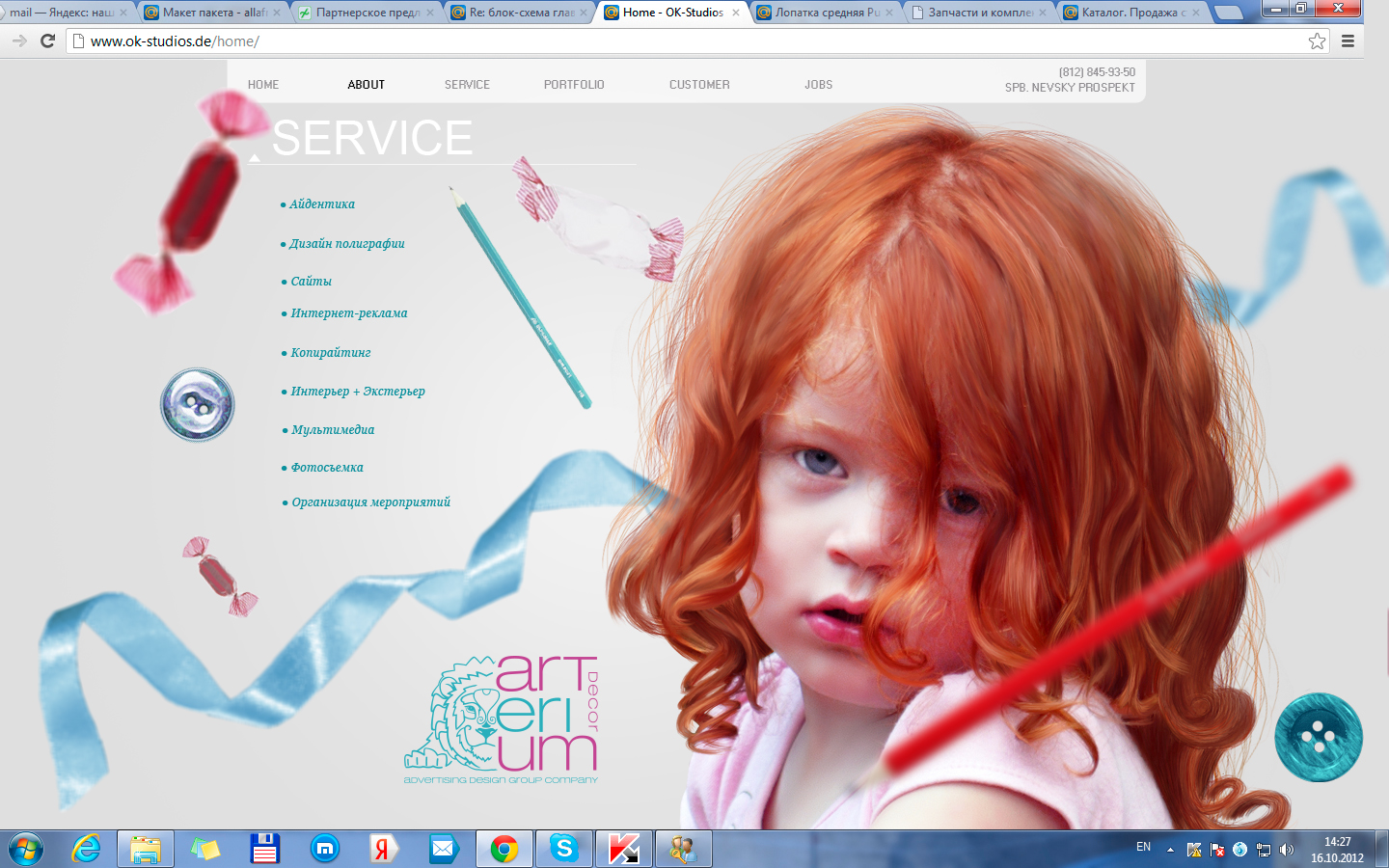
Task: Switch to the Партнерское предл tab
Action: (x=367, y=13)
